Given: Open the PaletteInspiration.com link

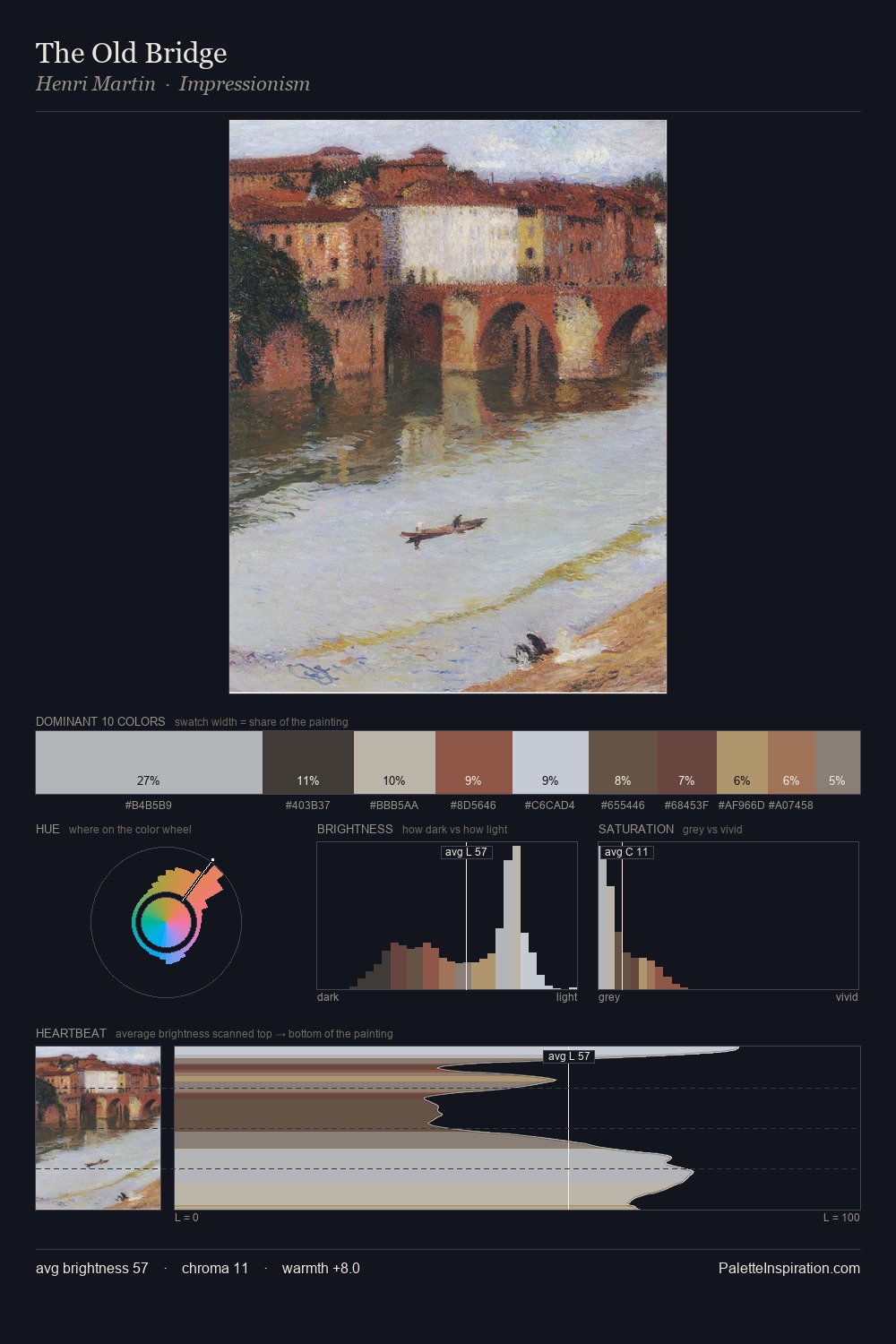Looking at the screenshot, I should tap(789, 1268).
